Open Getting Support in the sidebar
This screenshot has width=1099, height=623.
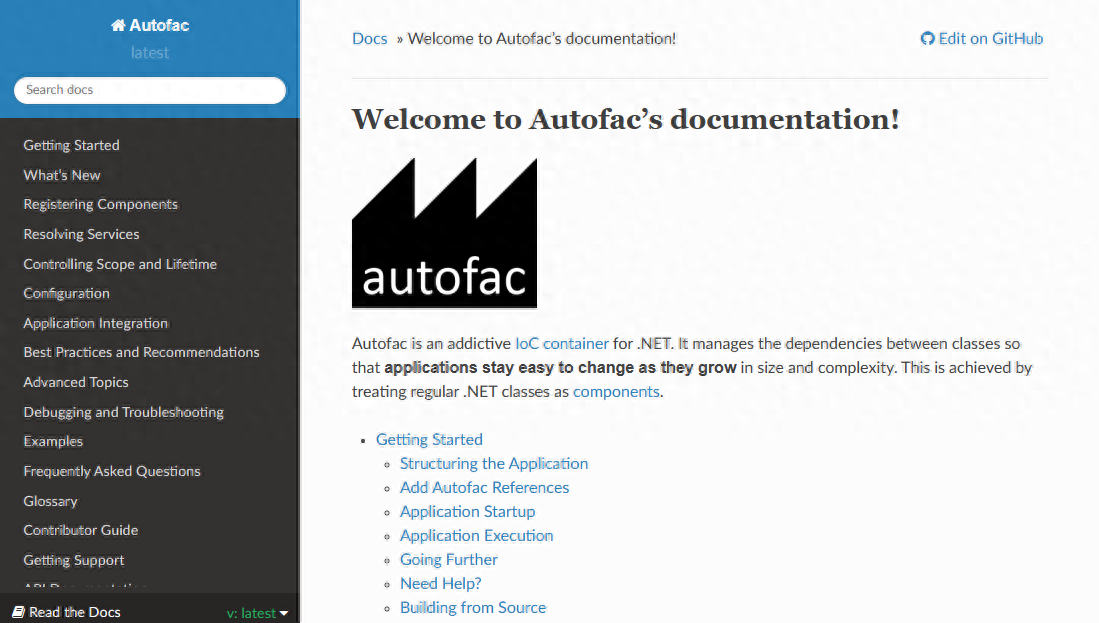74,560
